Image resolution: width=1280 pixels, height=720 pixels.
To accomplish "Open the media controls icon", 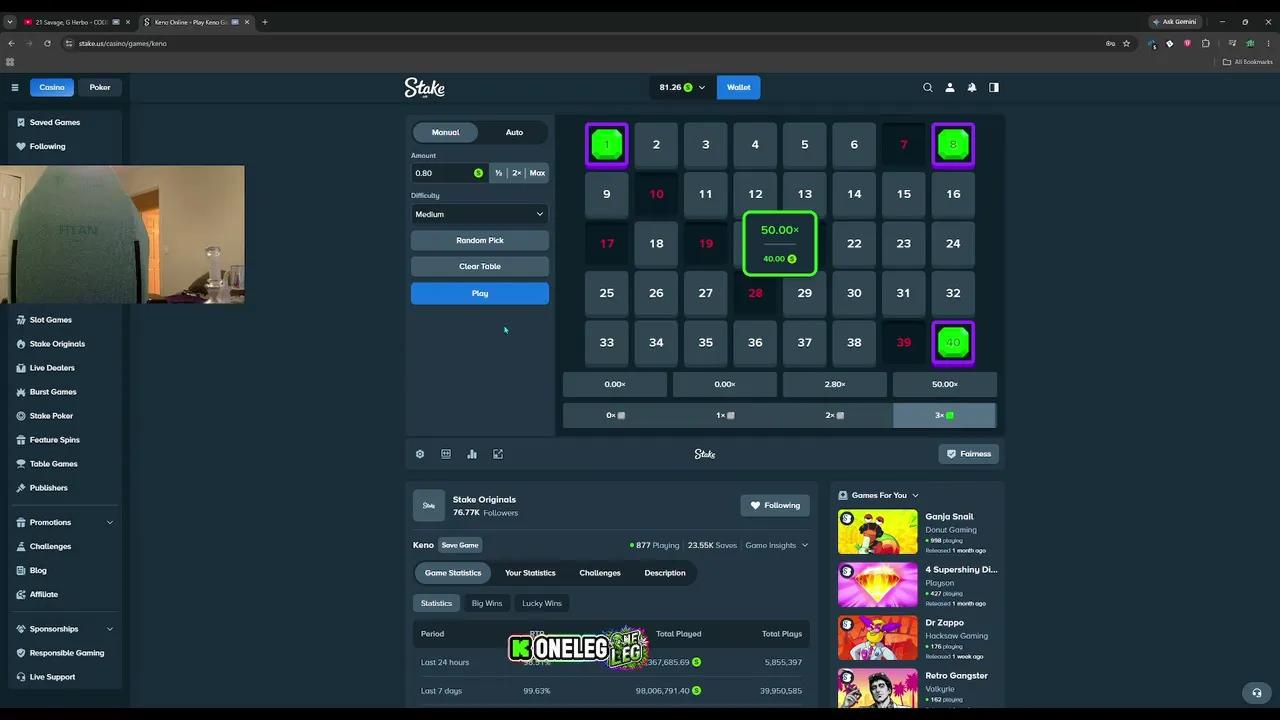I will click(1232, 43).
